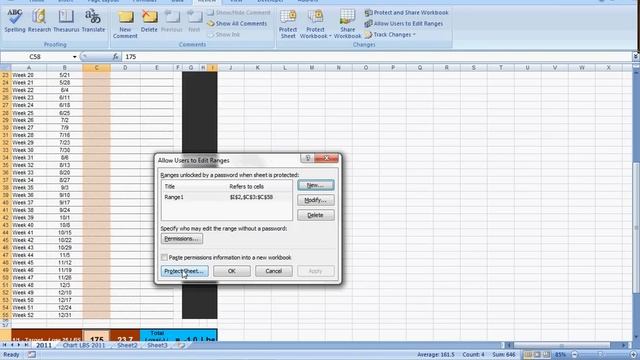Screen dimensions: 640x360
Task: Click the Modify... button
Action: click(x=316, y=200)
